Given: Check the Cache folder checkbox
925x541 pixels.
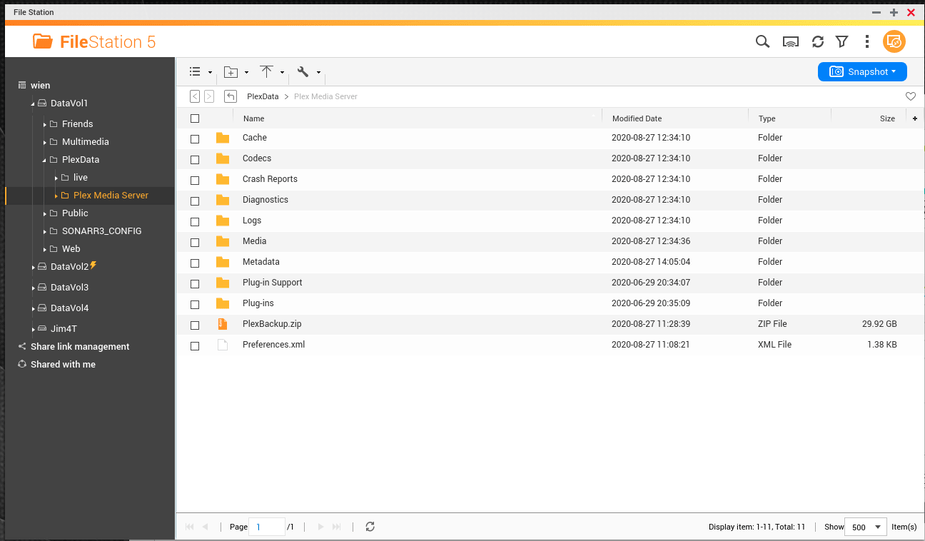Looking at the screenshot, I should coord(195,139).
